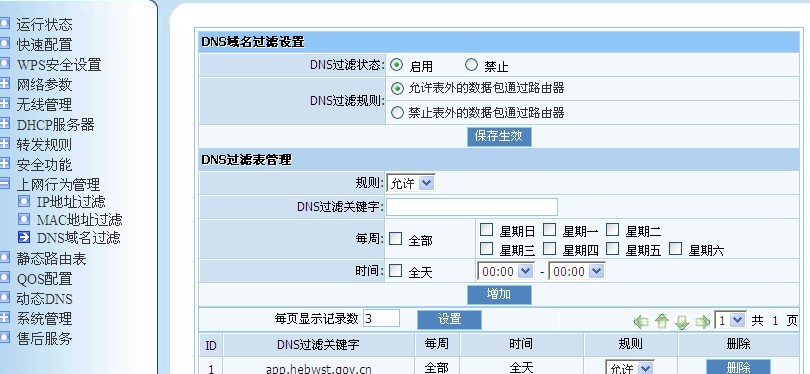The height and width of the screenshot is (374, 810).
Task: Open the IP地址过滤 page
Action: coord(71,201)
